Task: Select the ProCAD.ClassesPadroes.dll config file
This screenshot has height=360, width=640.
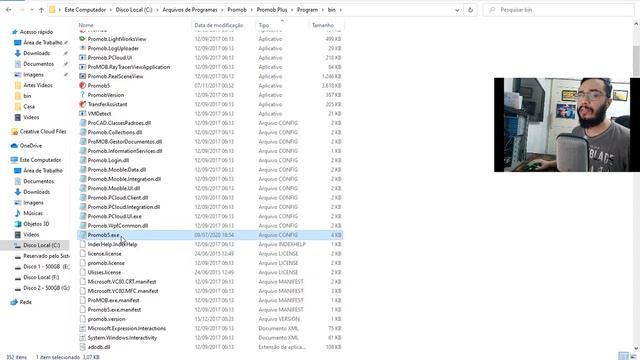Action: tap(210, 123)
